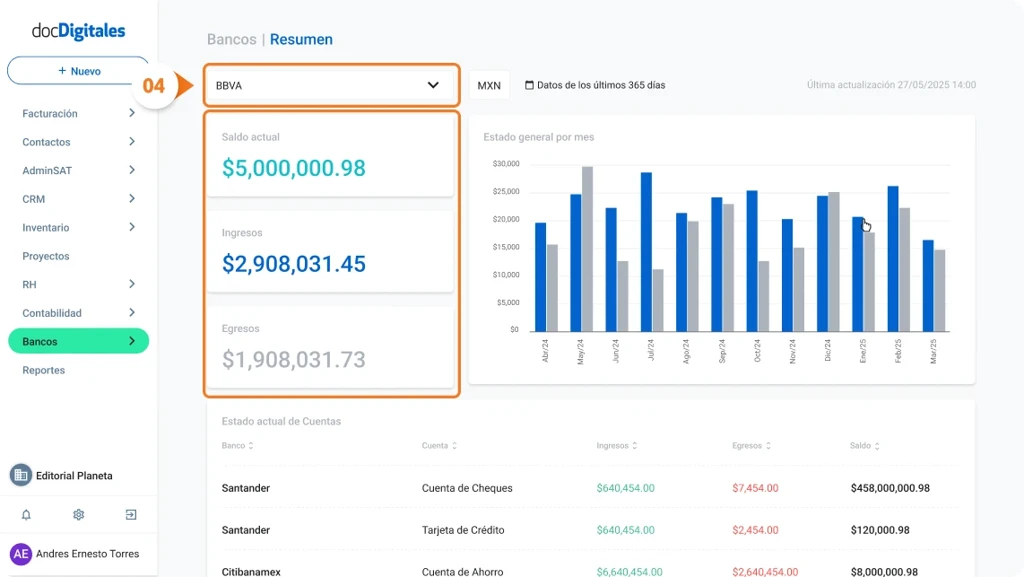The image size is (1024, 577).
Task: Expand the Contabilidad sidebar section
Action: 78,312
